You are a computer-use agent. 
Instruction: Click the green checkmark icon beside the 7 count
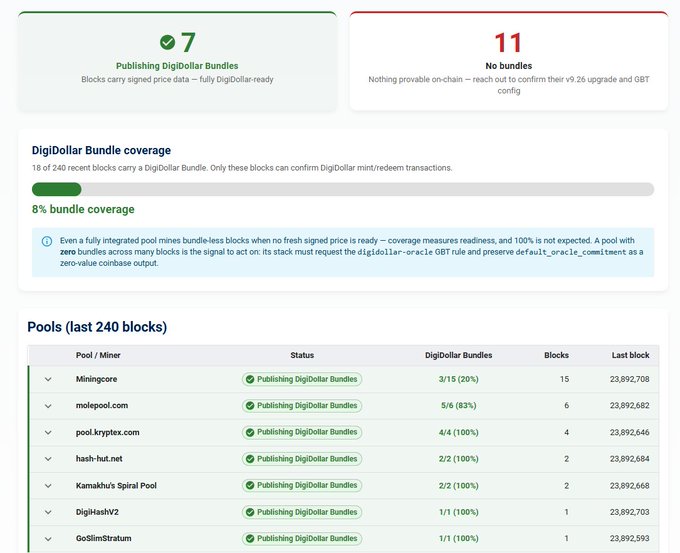point(167,43)
